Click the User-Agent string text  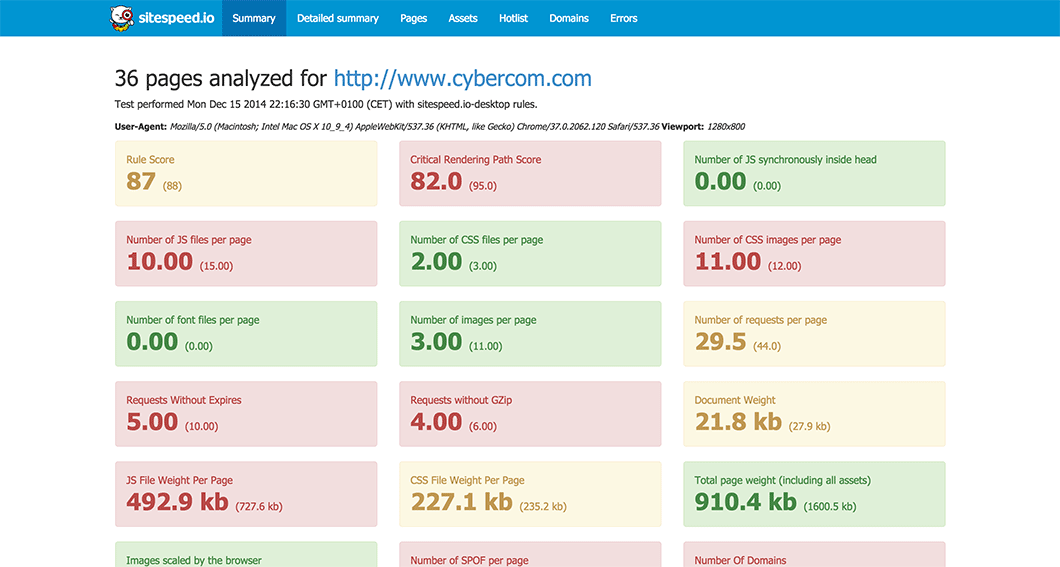point(414,126)
